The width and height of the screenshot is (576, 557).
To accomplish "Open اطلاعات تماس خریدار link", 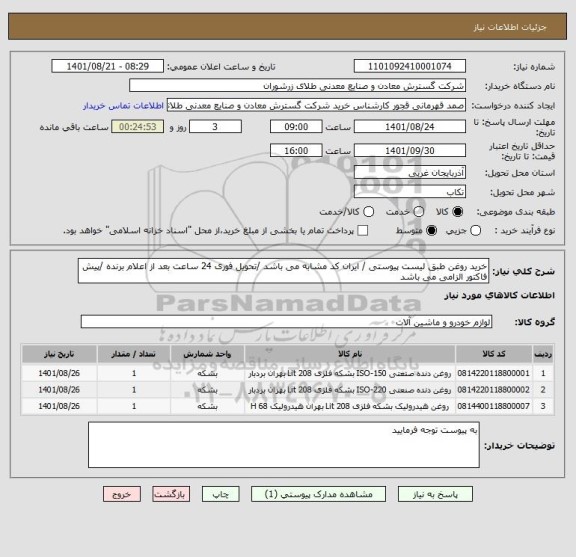I will click(123, 106).
